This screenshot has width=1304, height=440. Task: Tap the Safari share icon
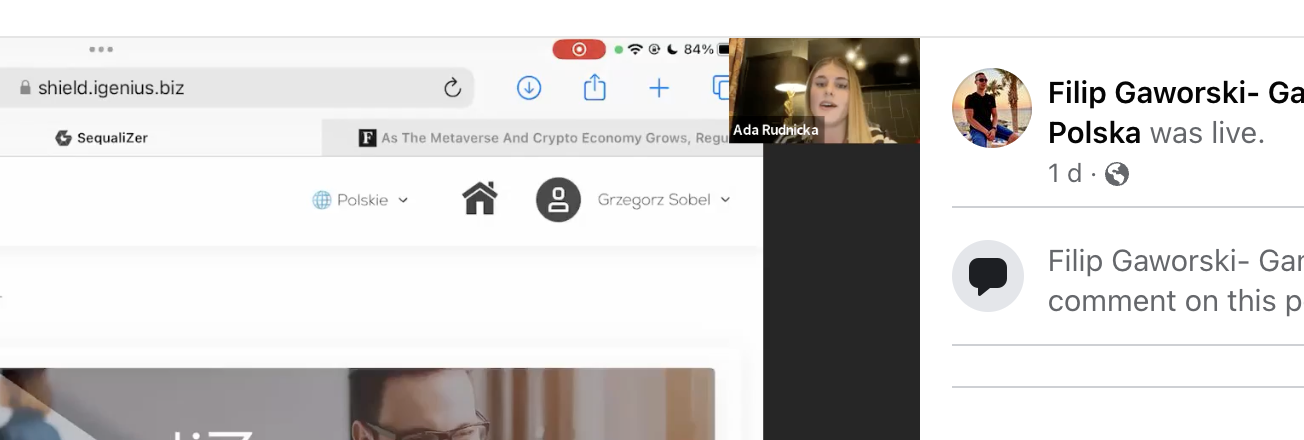click(595, 87)
